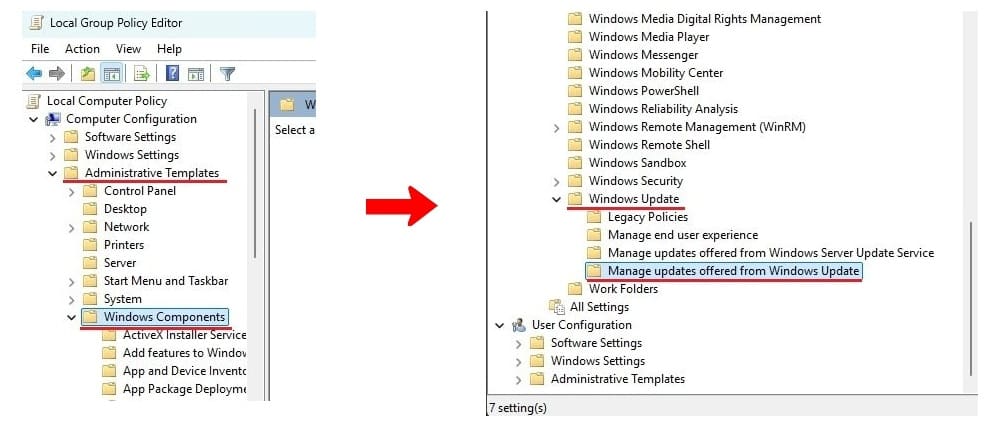Image resolution: width=984 pixels, height=438 pixels.
Task: Expand the Windows Remote Management (WinRM) node
Action: (x=556, y=127)
